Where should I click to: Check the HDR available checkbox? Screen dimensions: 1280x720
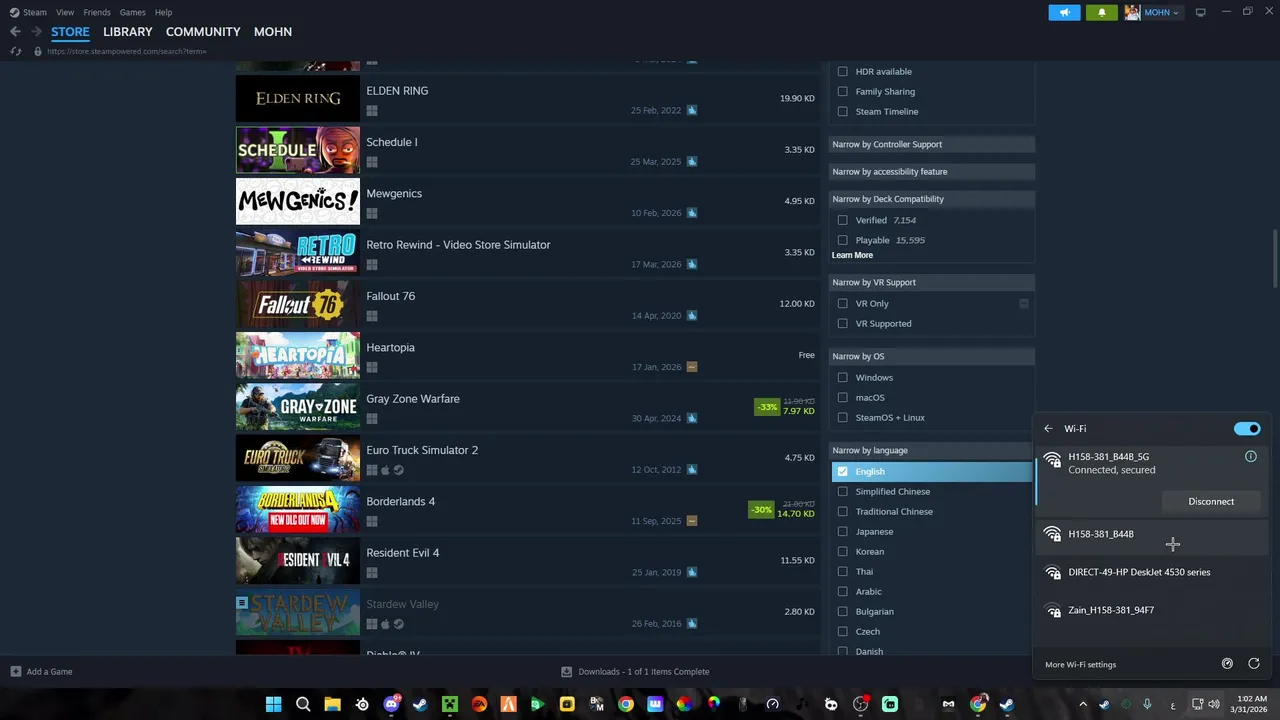click(842, 71)
